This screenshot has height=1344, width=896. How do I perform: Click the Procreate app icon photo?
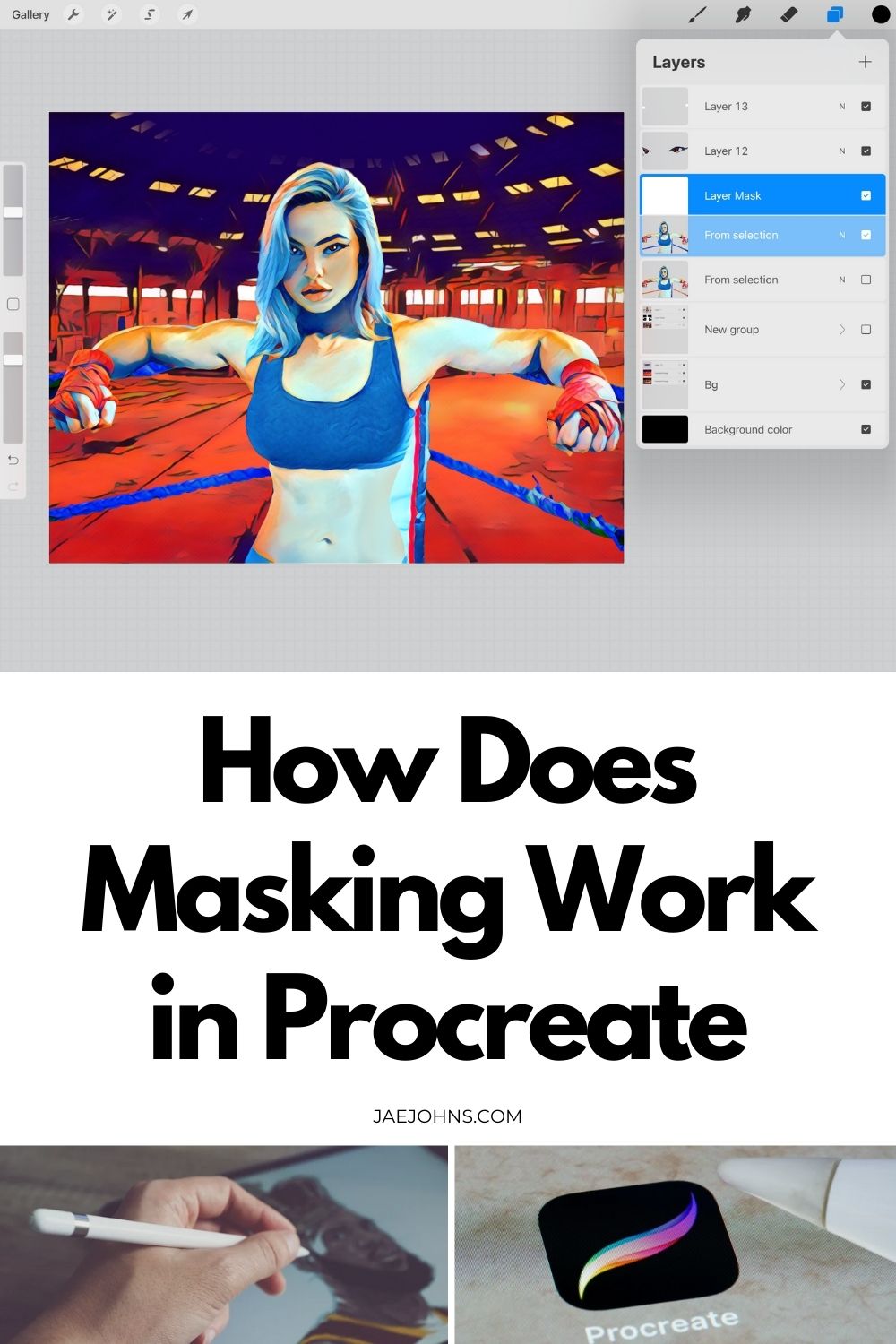(676, 1245)
